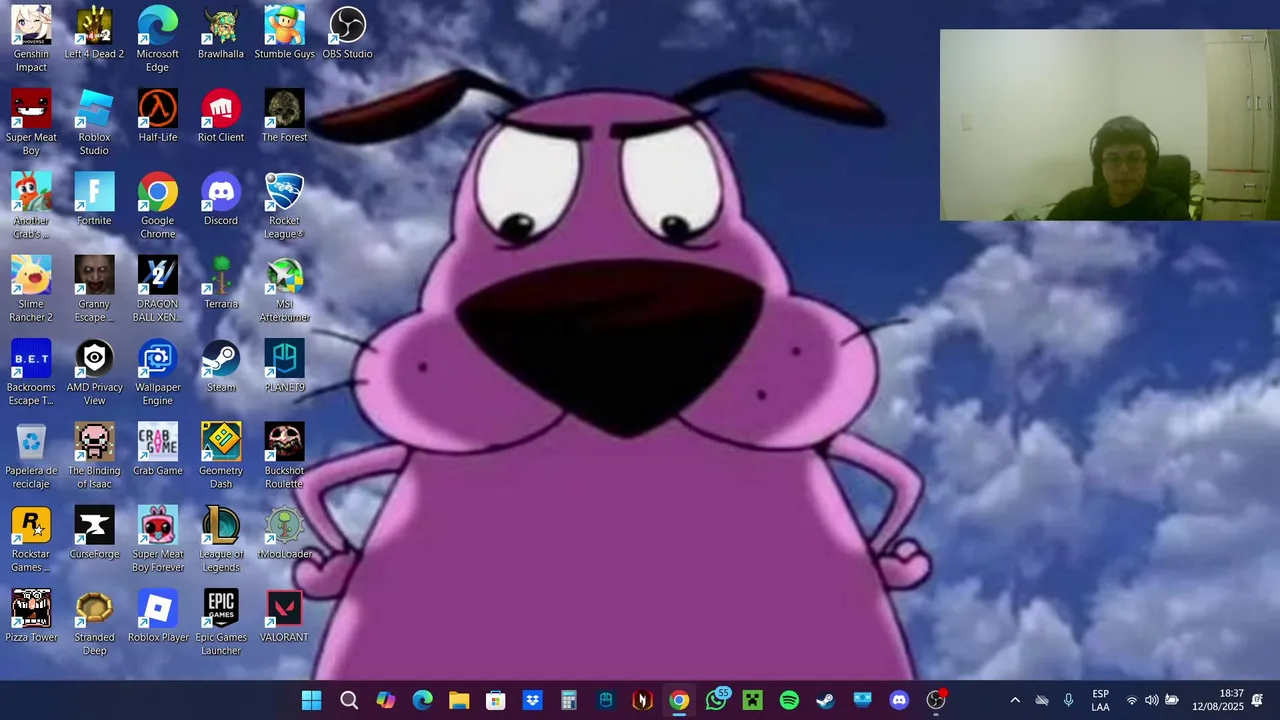This screenshot has width=1280, height=720.
Task: Open Discord from the taskbar
Action: pyautogui.click(x=899, y=700)
